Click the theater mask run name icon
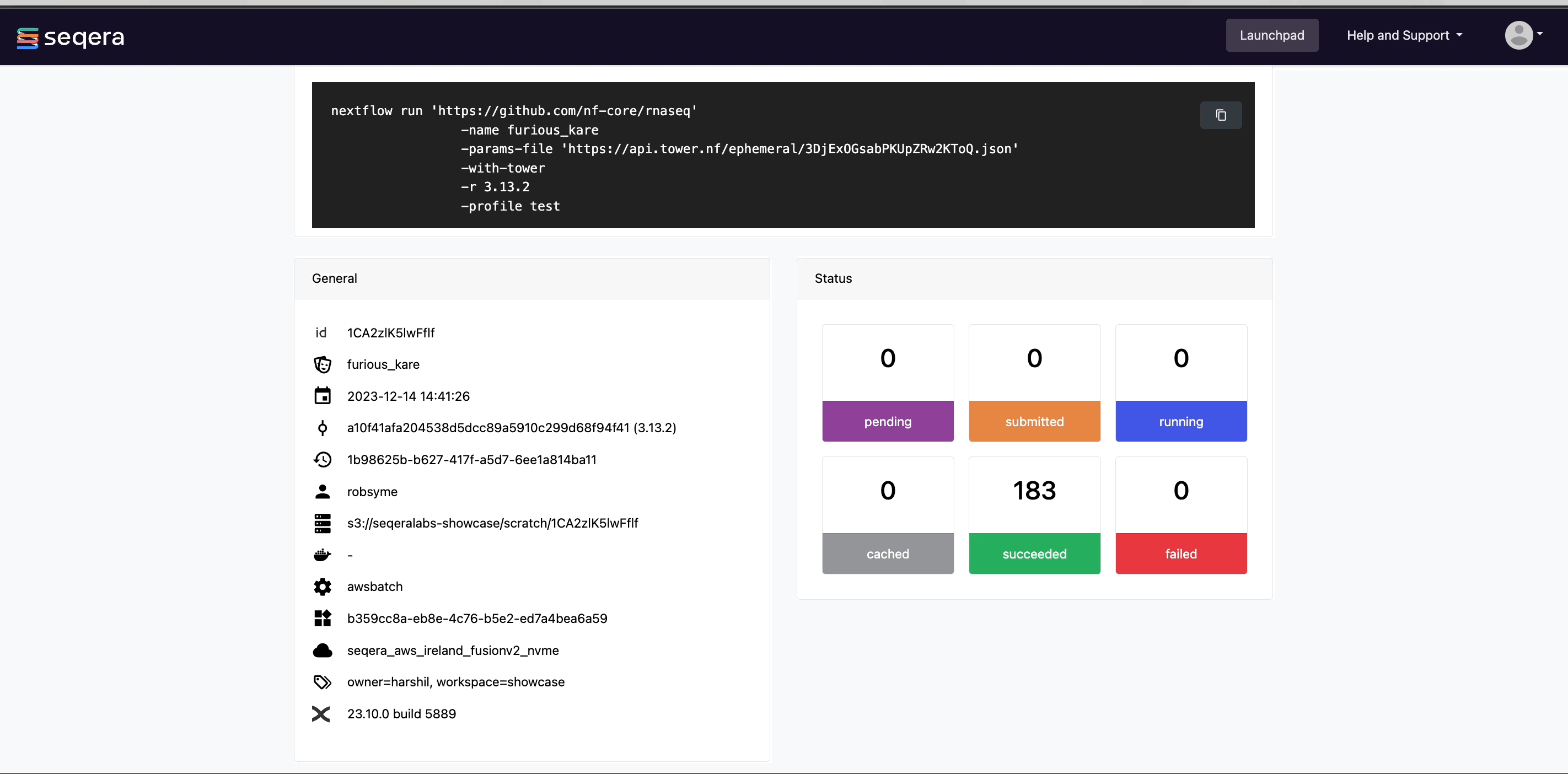Viewport: 1568px width, 774px height. pos(322,364)
